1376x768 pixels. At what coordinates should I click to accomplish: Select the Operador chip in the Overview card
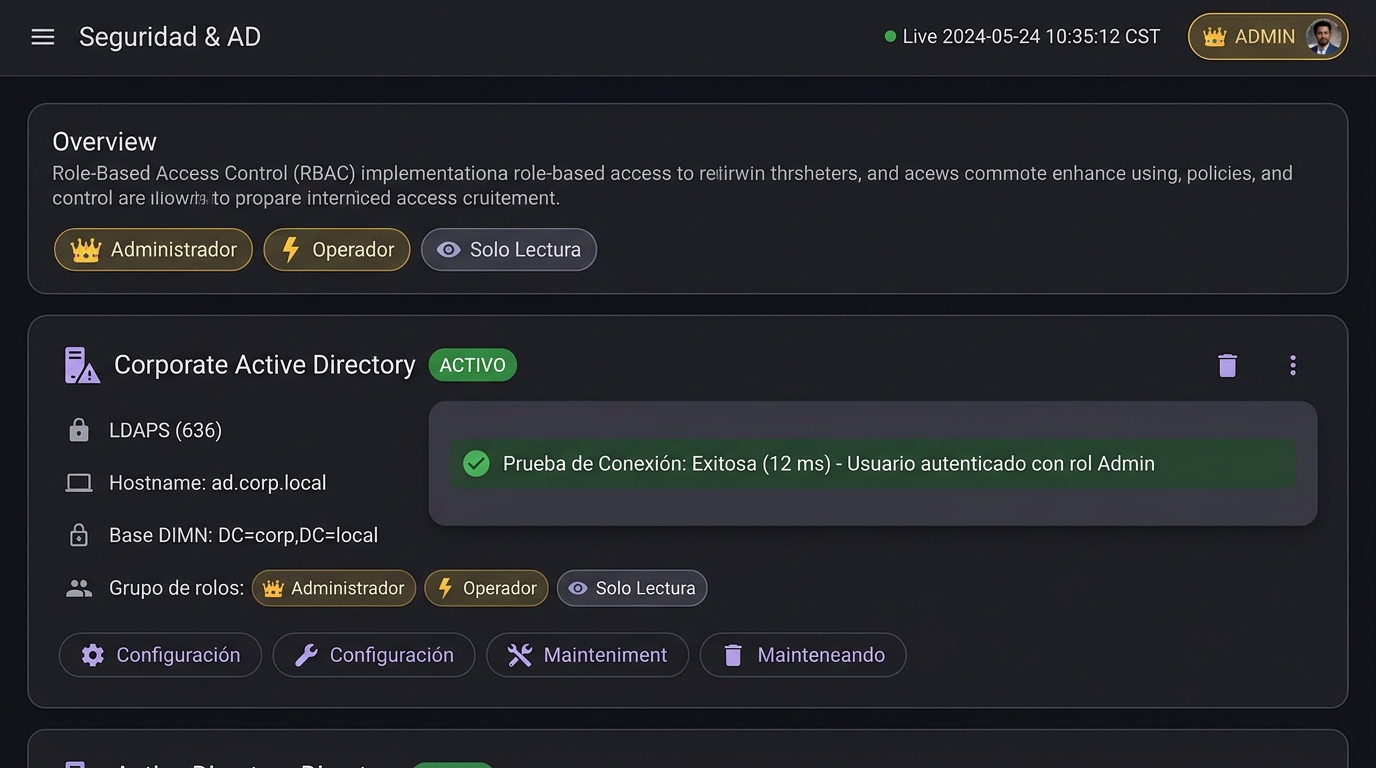(337, 250)
